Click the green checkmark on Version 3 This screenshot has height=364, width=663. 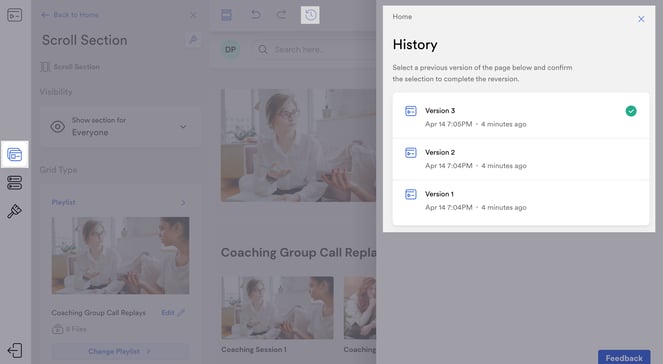point(631,111)
